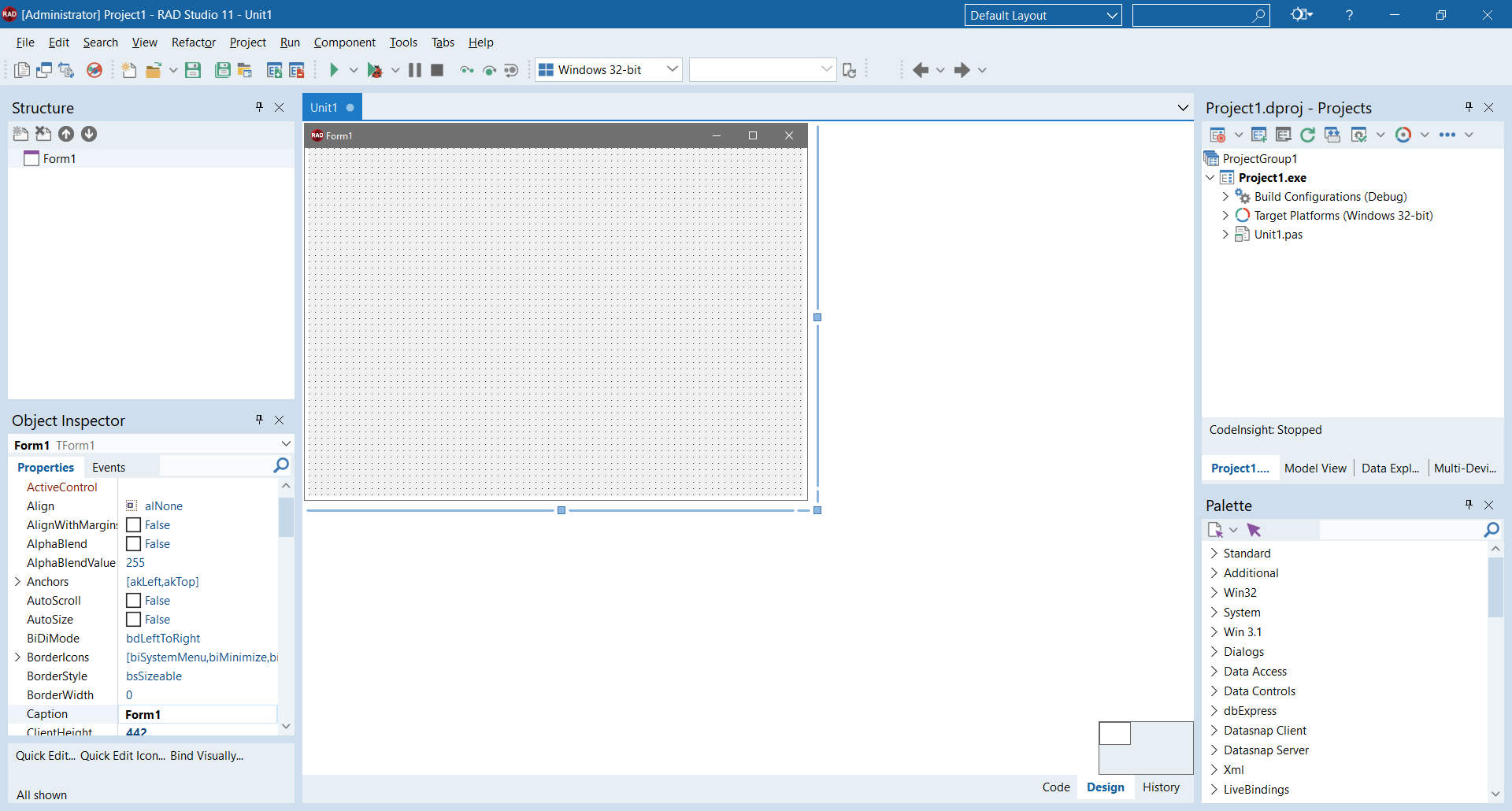Click the Save icon in toolbar
The height and width of the screenshot is (811, 1512).
pyautogui.click(x=193, y=70)
